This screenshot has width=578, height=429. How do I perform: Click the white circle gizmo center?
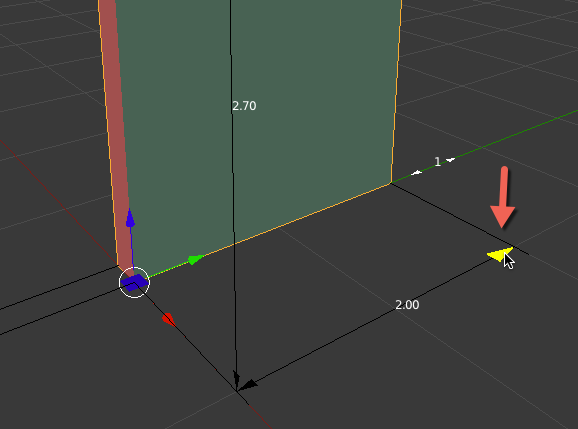pos(134,282)
